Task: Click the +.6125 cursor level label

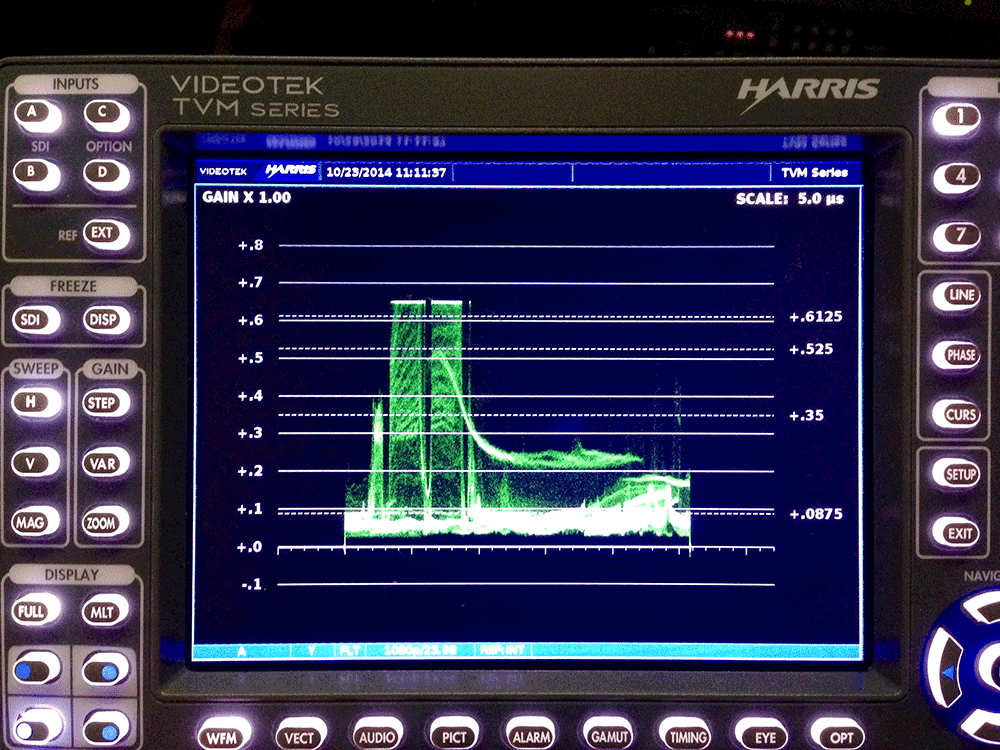Action: pyautogui.click(x=816, y=317)
